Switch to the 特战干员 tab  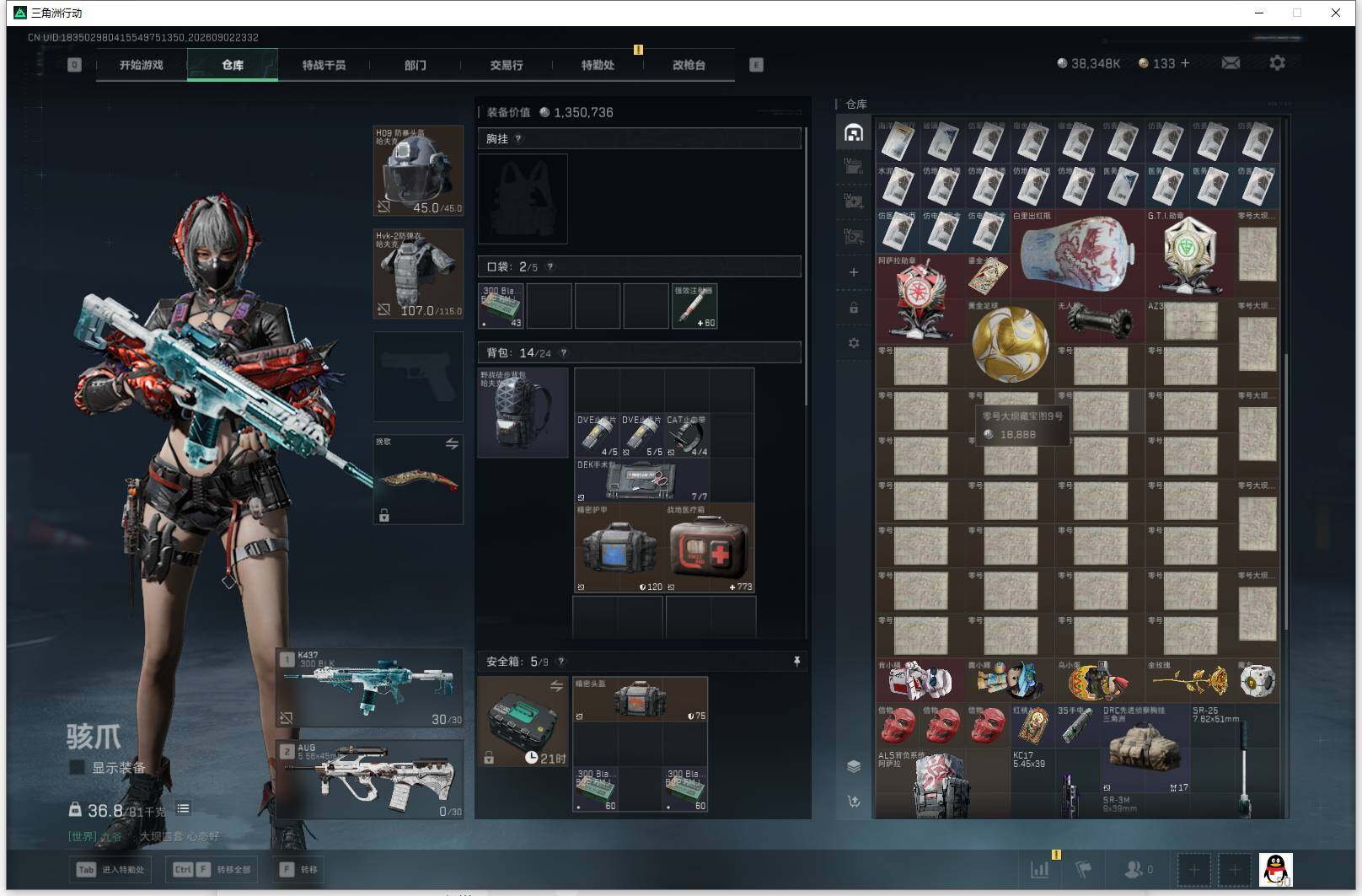tap(324, 65)
